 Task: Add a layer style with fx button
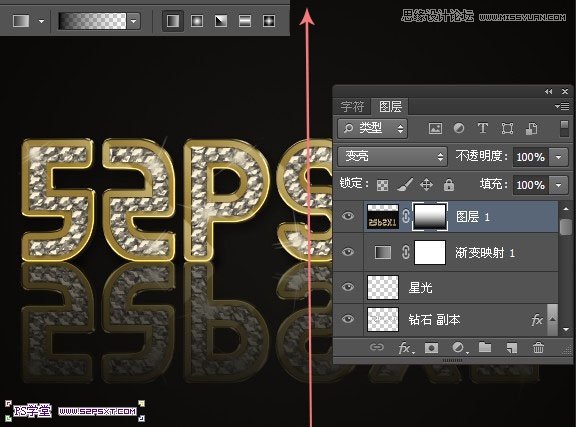tap(406, 348)
